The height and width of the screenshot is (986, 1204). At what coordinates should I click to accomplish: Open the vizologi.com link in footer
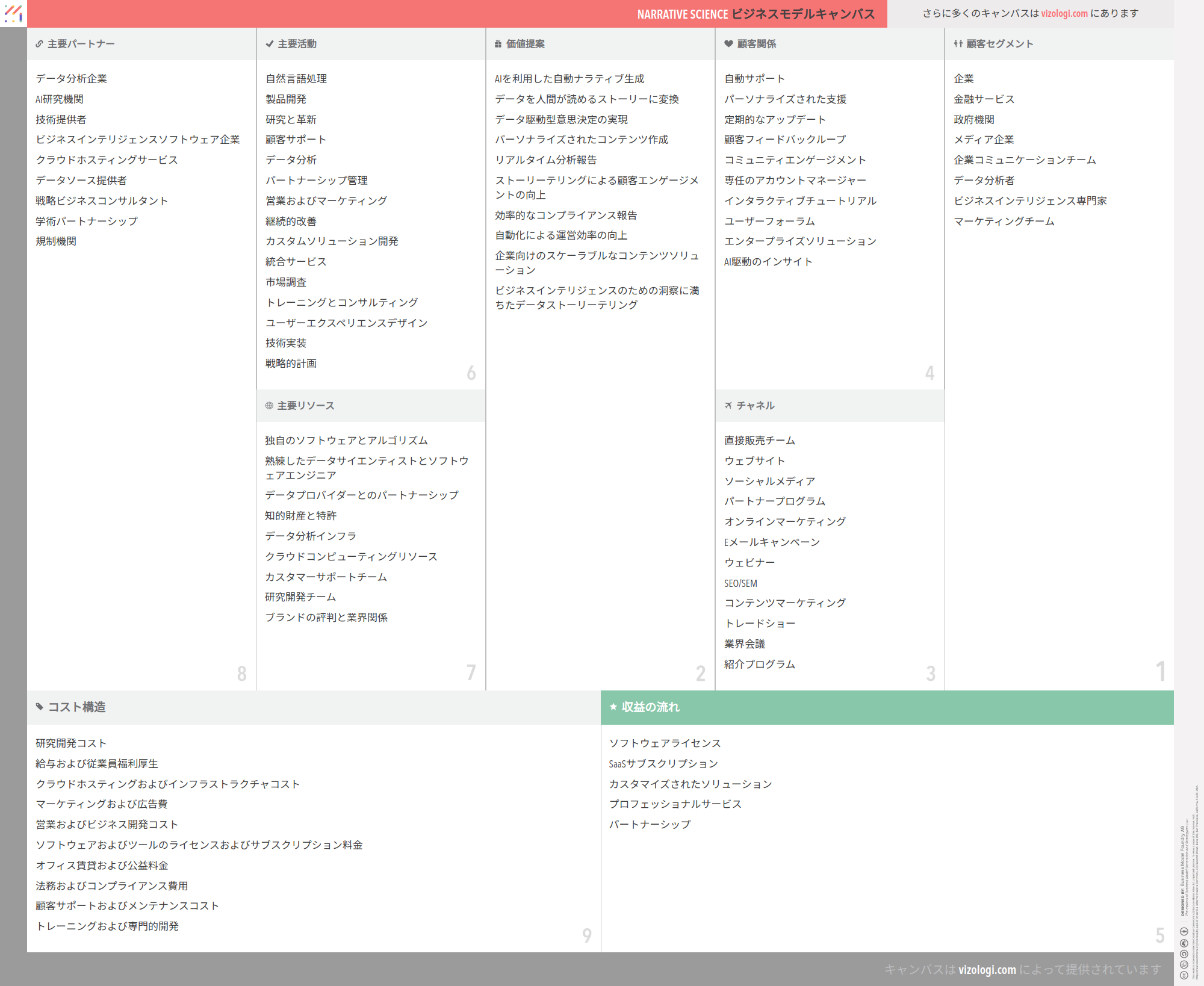987,970
